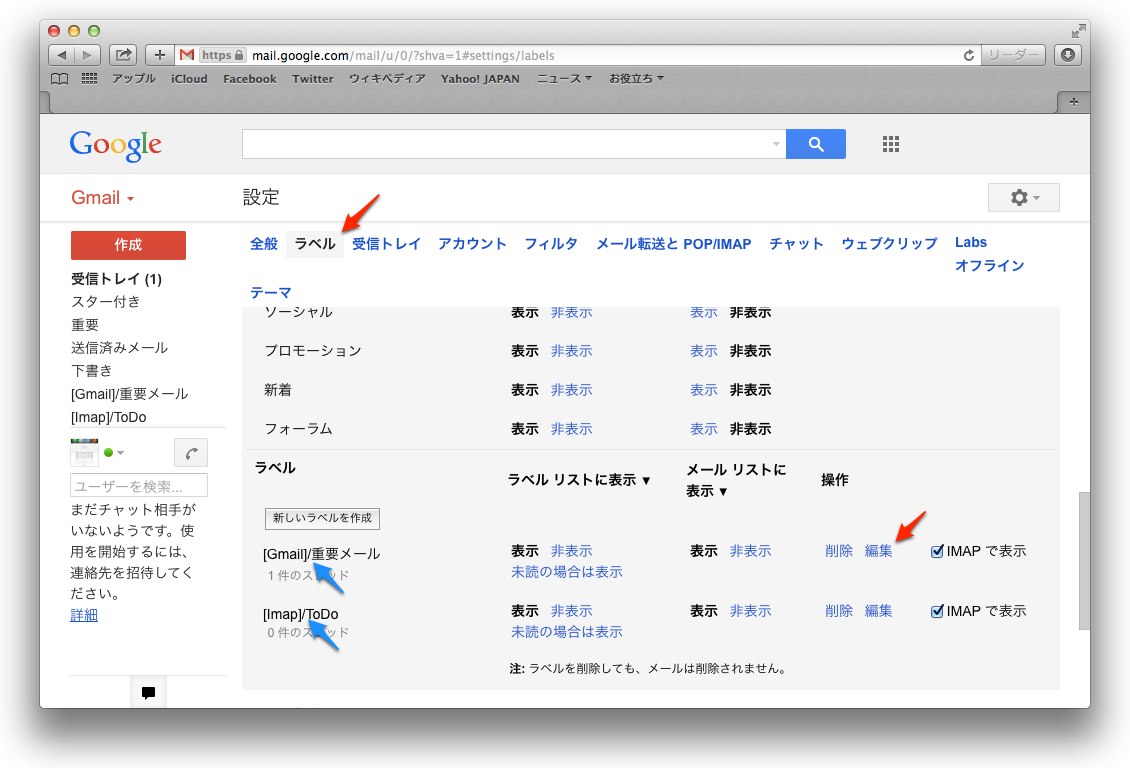The image size is (1130, 768).
Task: Uncheck IMAP で表示 for [Imap]/ToDo
Action: click(x=937, y=612)
